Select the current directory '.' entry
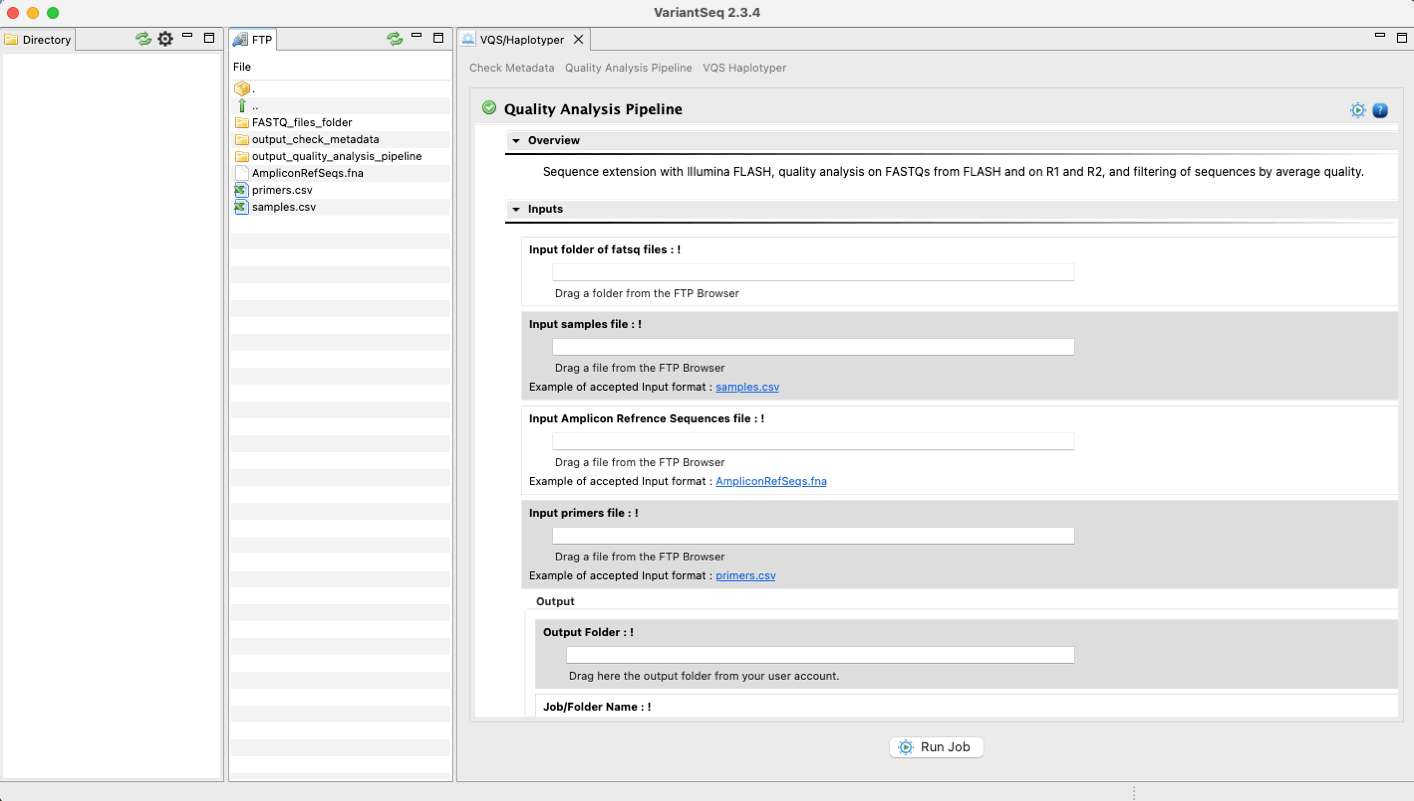The image size is (1414, 801). tap(241, 88)
